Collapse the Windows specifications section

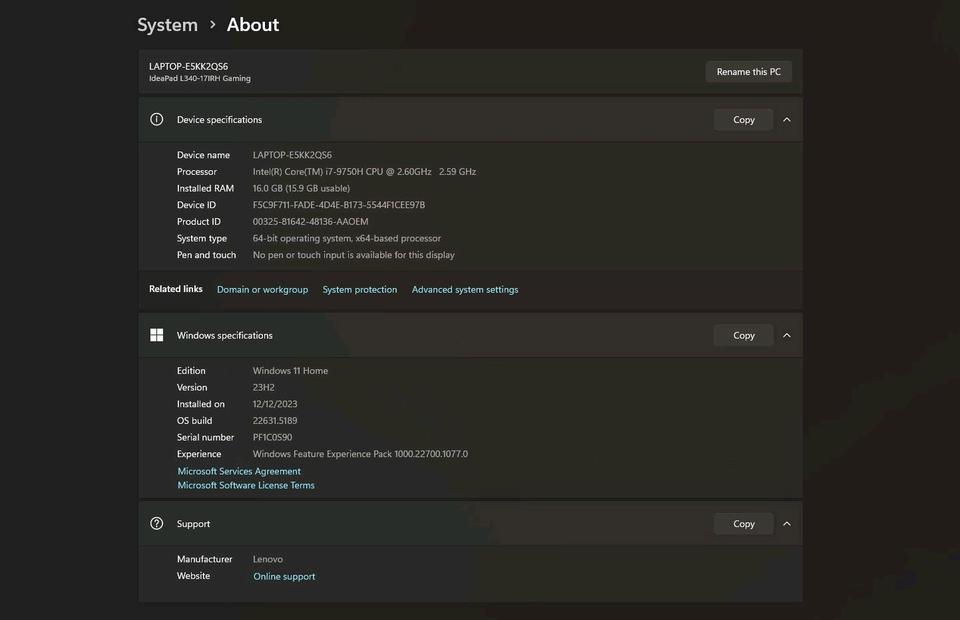pyautogui.click(x=787, y=335)
